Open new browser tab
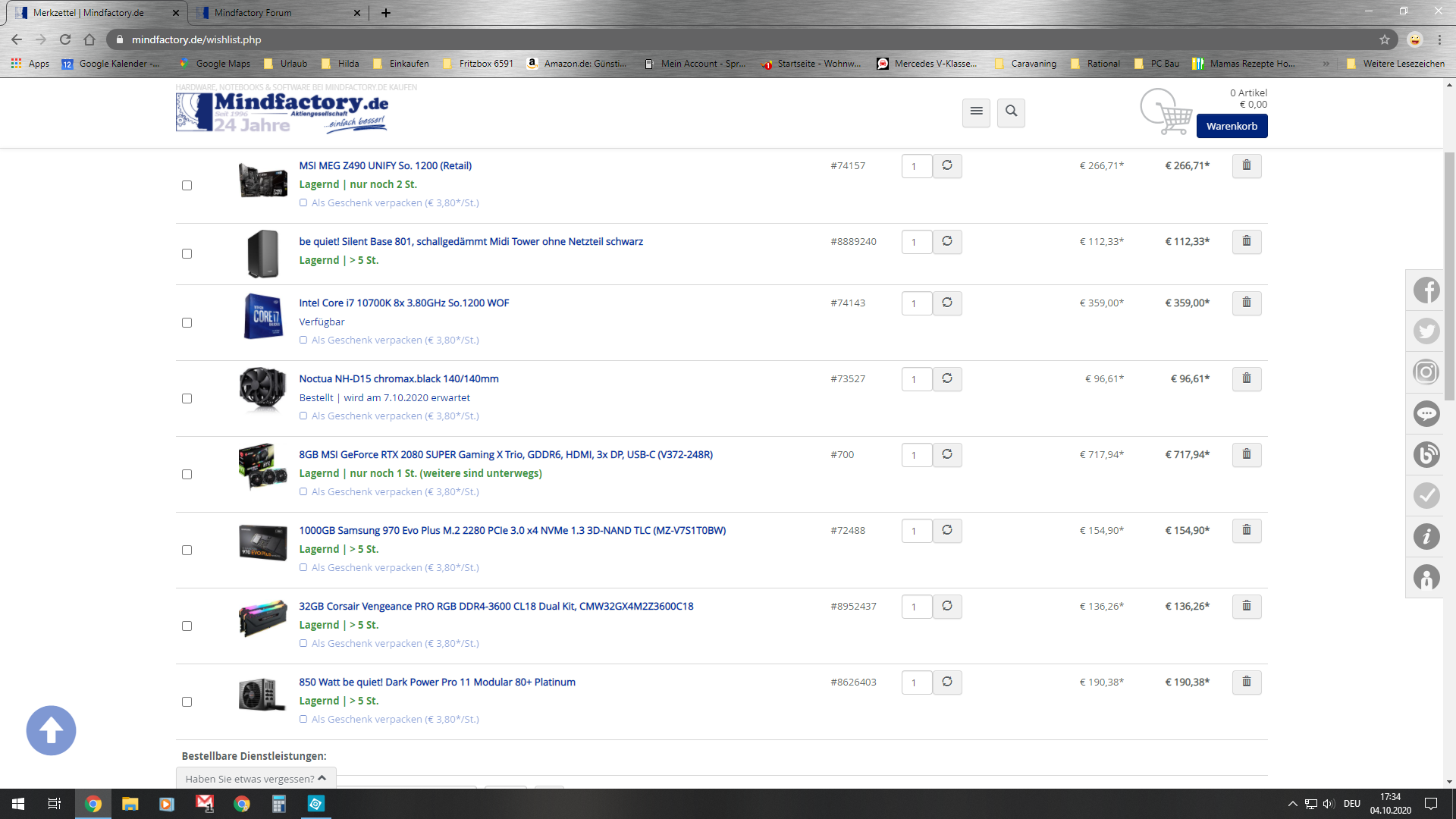 click(385, 13)
